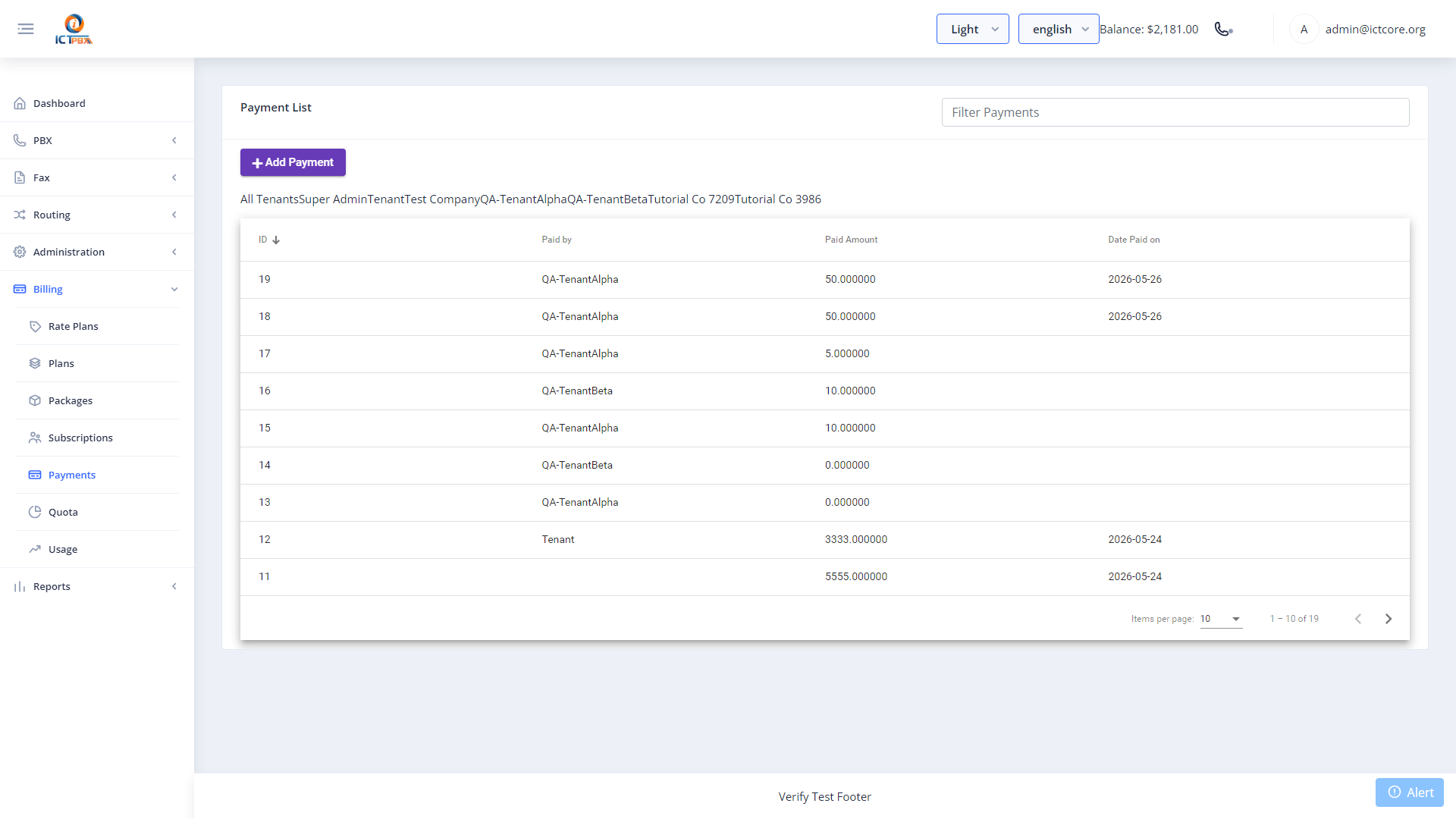
Task: Open the english language dropdown
Action: [1059, 29]
